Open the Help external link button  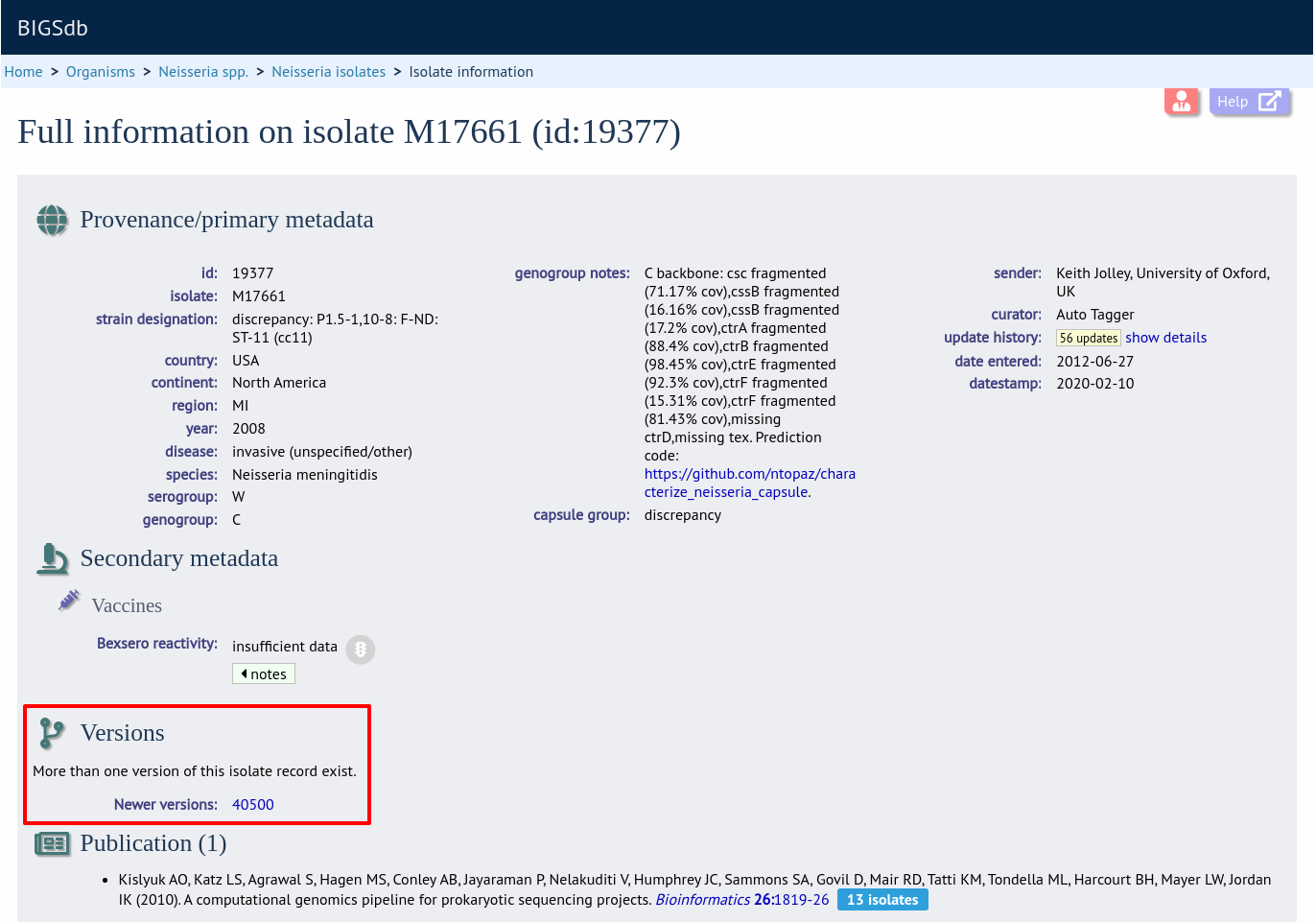[1250, 101]
